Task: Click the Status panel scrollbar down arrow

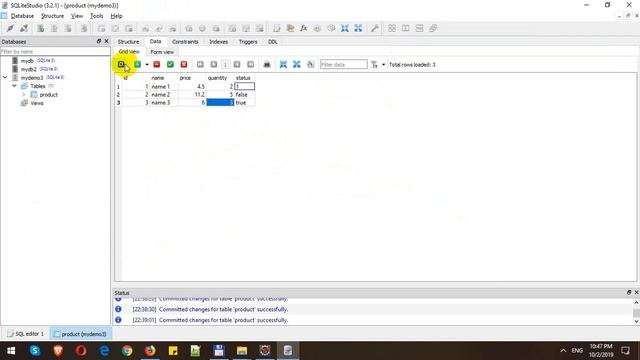Action: coord(636,322)
